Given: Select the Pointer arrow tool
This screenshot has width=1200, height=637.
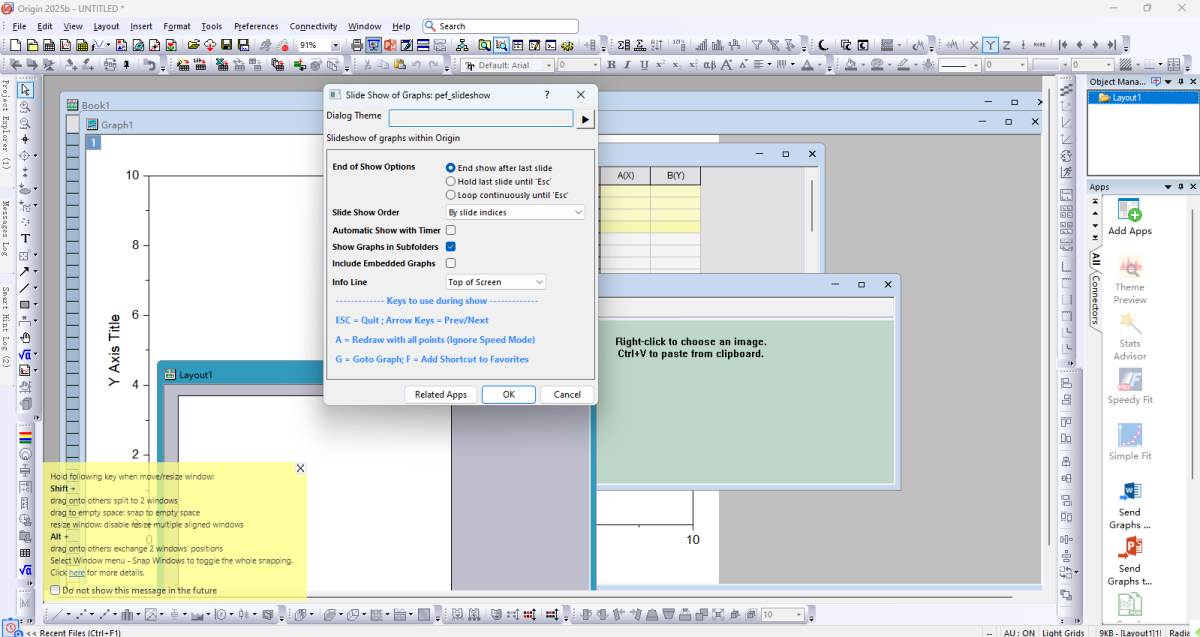Looking at the screenshot, I should pos(25,90).
